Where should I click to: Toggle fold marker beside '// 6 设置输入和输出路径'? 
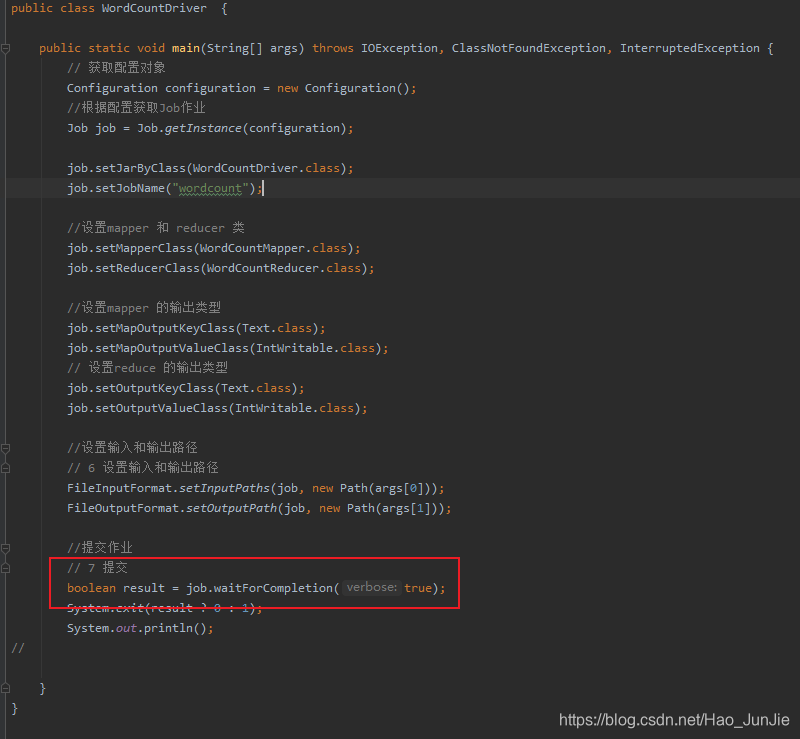click(6, 468)
